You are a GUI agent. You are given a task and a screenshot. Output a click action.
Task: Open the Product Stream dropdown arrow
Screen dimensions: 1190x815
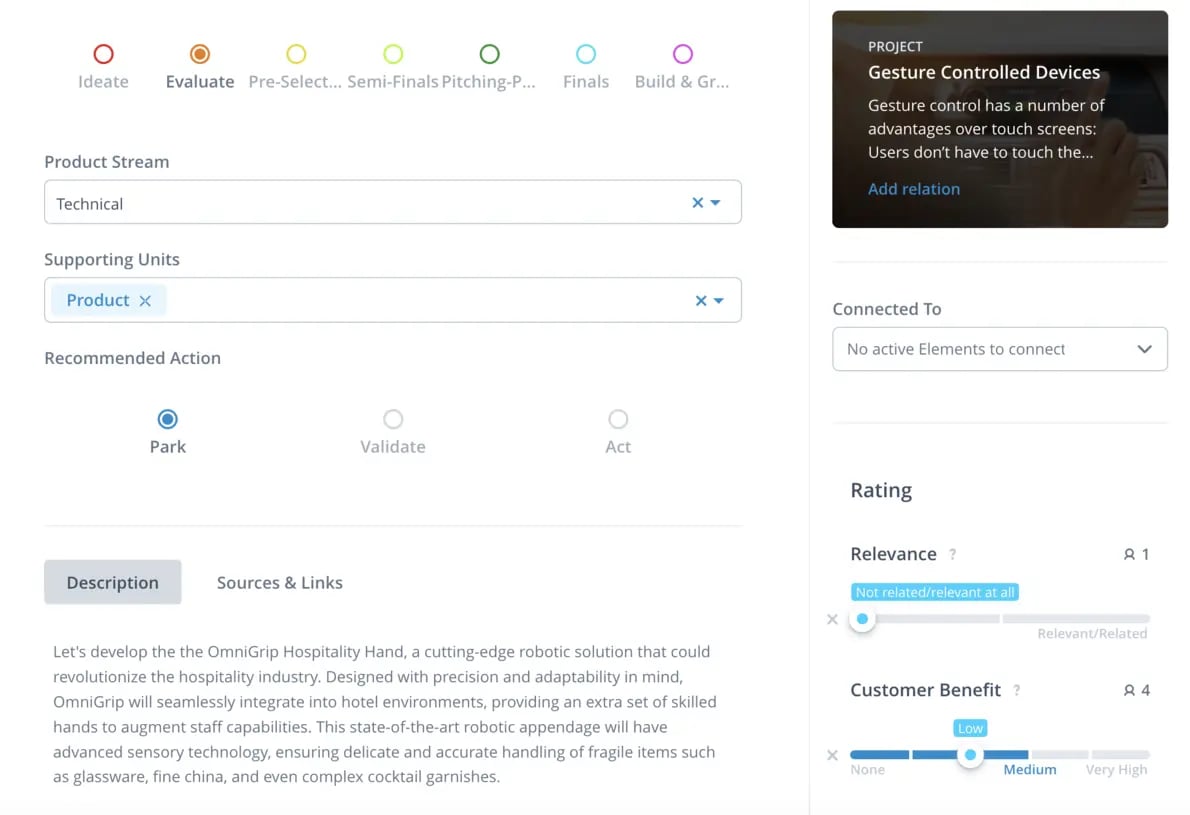click(x=716, y=203)
